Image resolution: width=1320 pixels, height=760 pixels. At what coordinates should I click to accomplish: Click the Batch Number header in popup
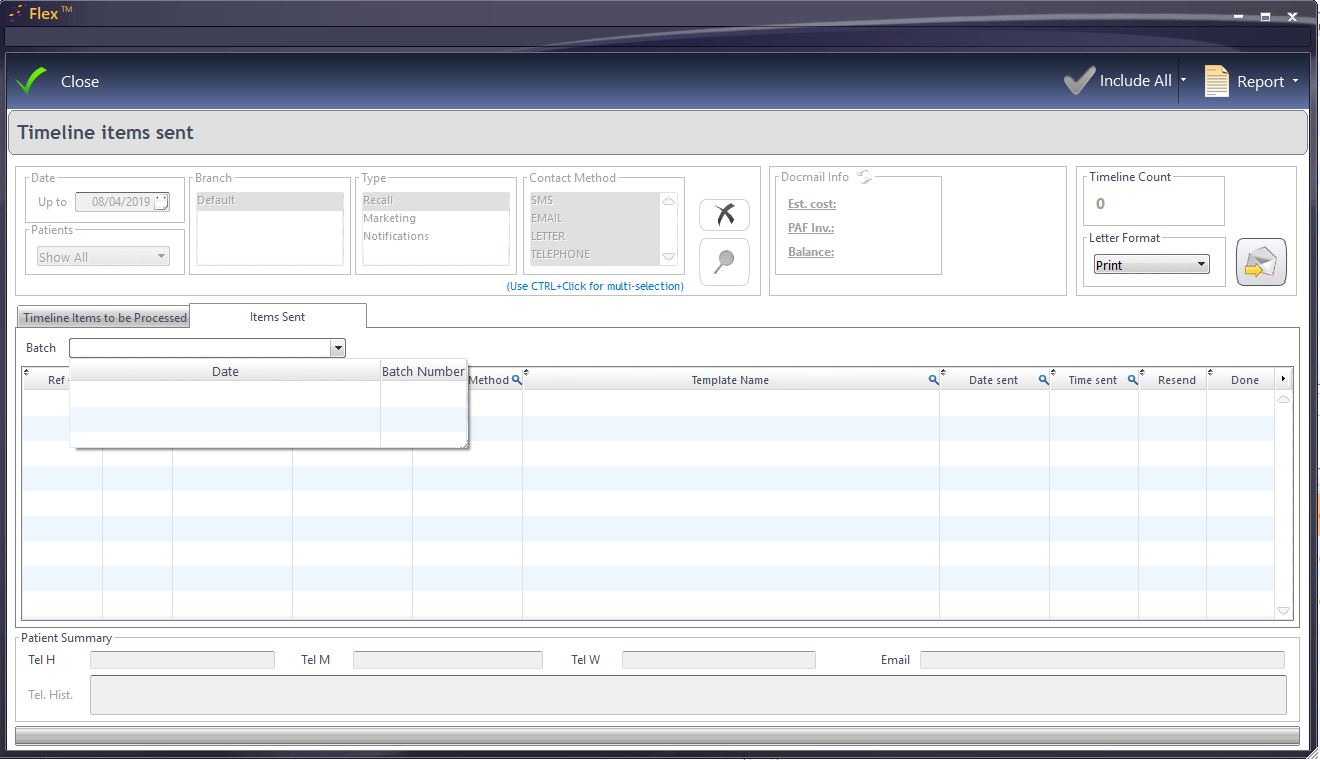(x=424, y=371)
